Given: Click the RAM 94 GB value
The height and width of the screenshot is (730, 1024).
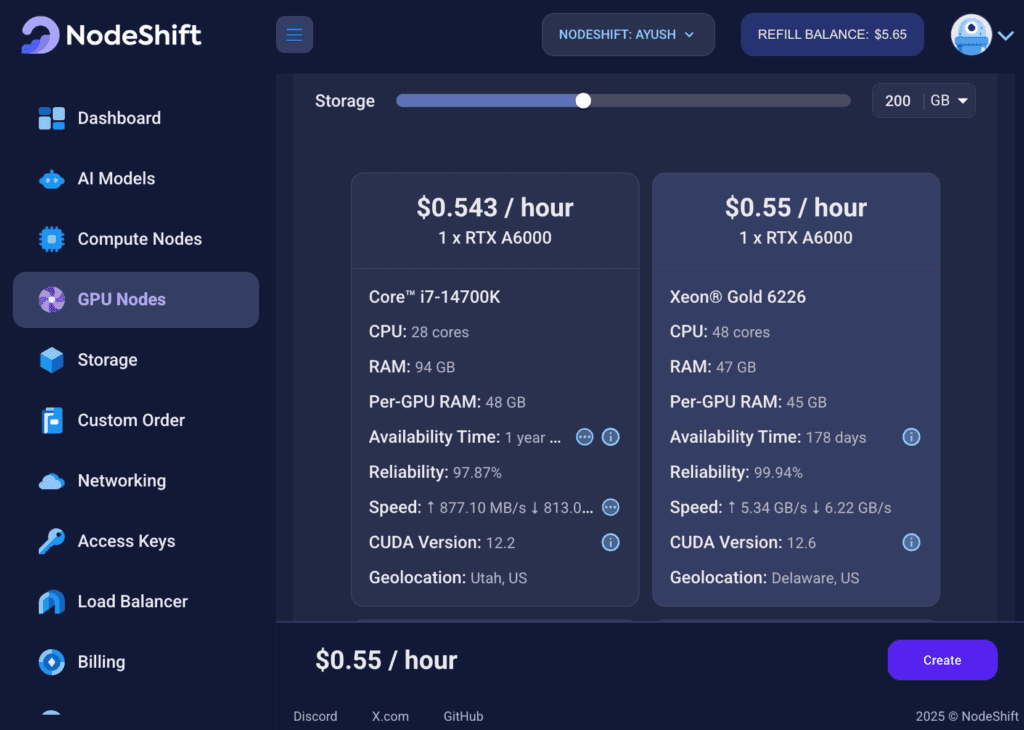Looking at the screenshot, I should tap(435, 367).
